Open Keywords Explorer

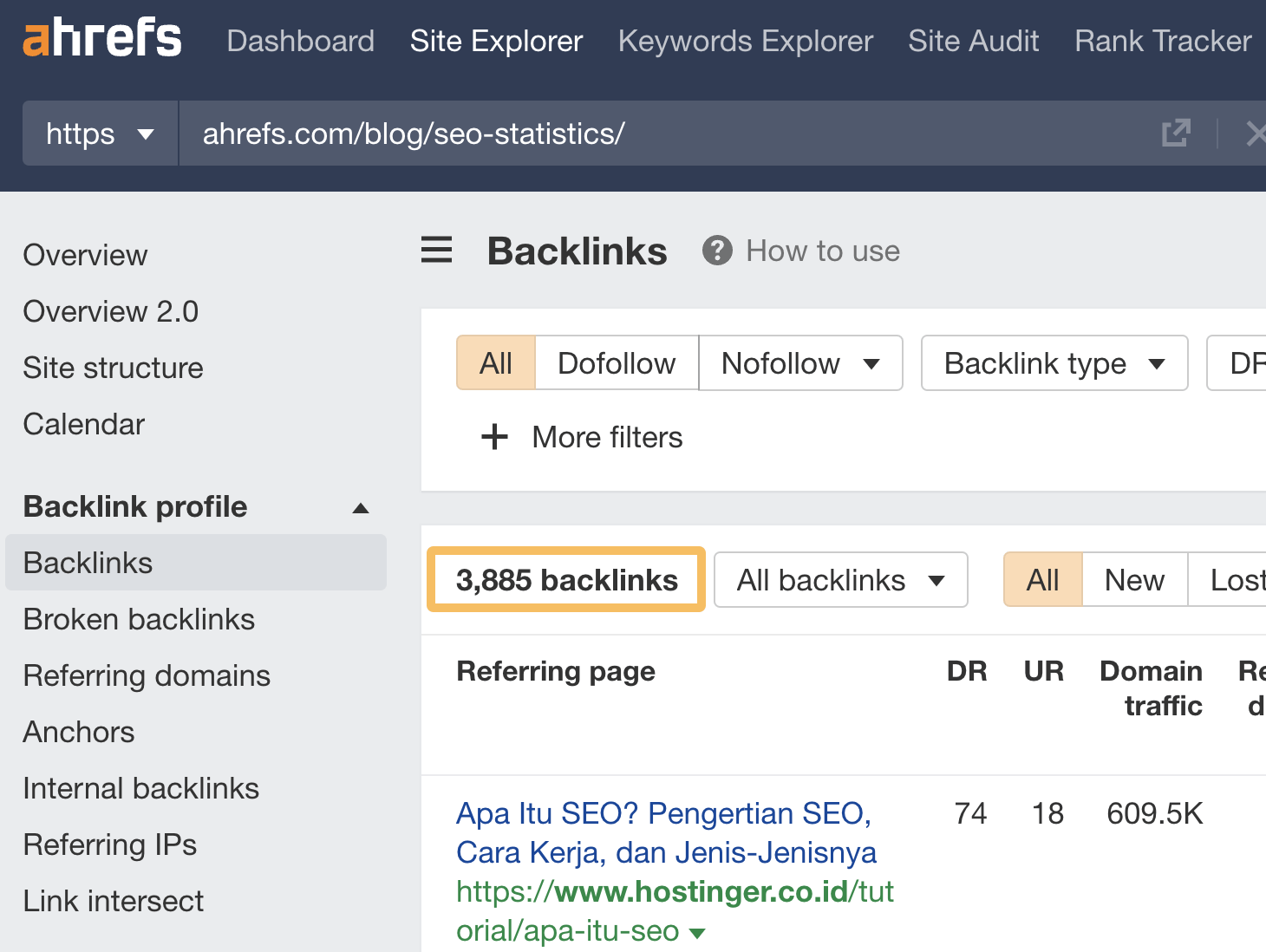point(745,41)
